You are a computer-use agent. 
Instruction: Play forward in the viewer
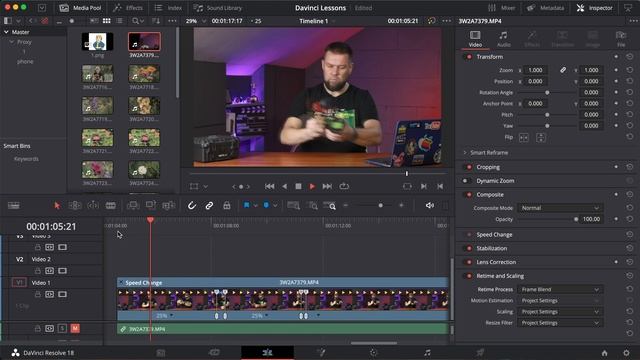[x=312, y=186]
